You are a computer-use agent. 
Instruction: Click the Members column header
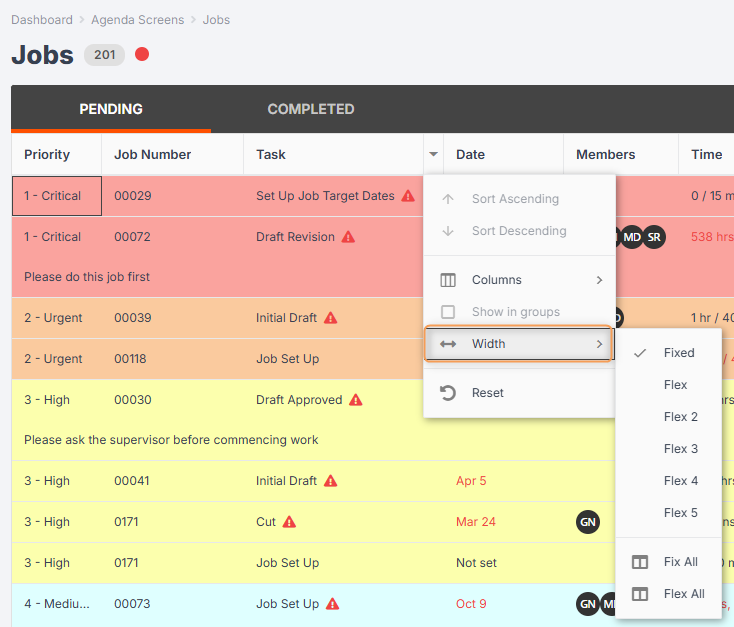[x=621, y=154]
